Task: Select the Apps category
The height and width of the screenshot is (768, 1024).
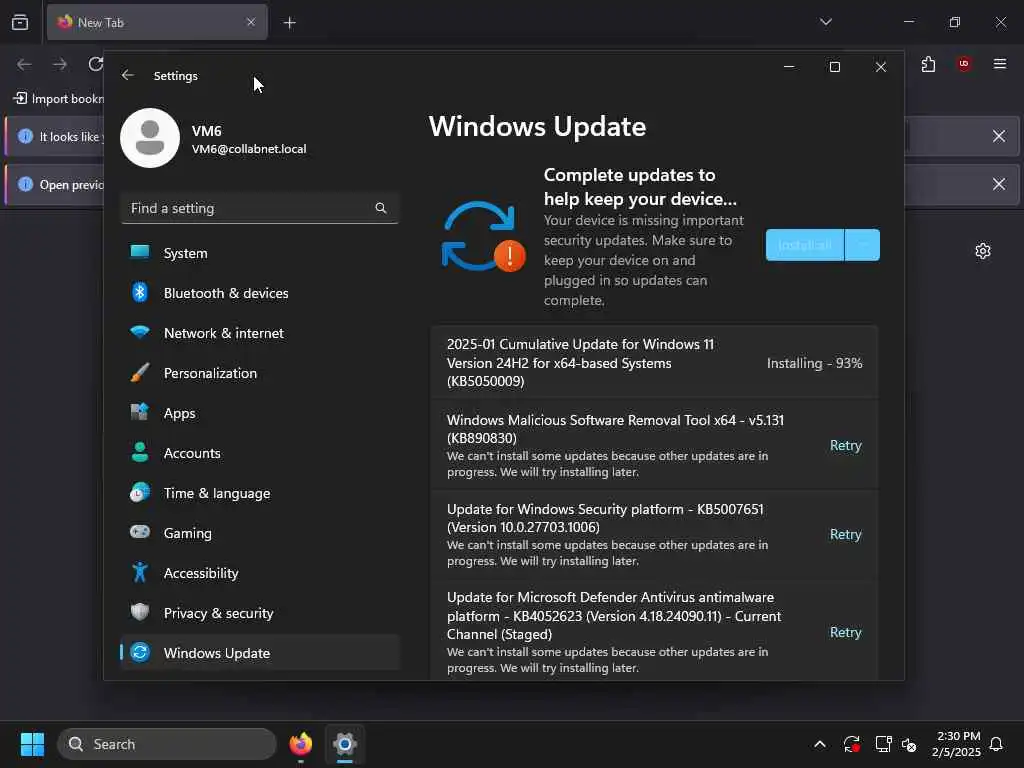Action: pos(259,413)
